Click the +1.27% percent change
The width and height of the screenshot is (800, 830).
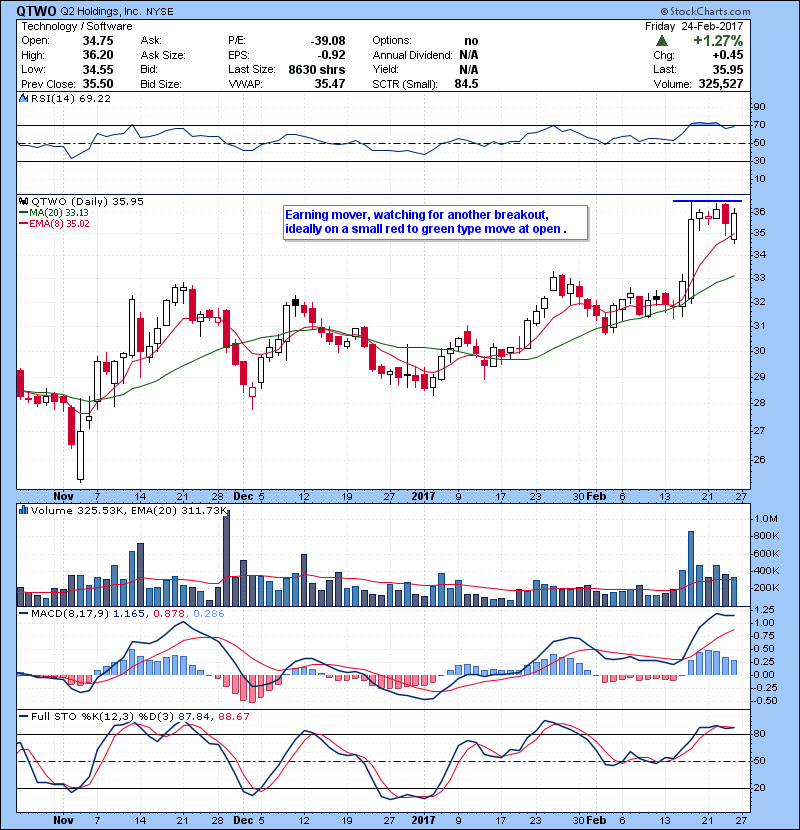(718, 41)
